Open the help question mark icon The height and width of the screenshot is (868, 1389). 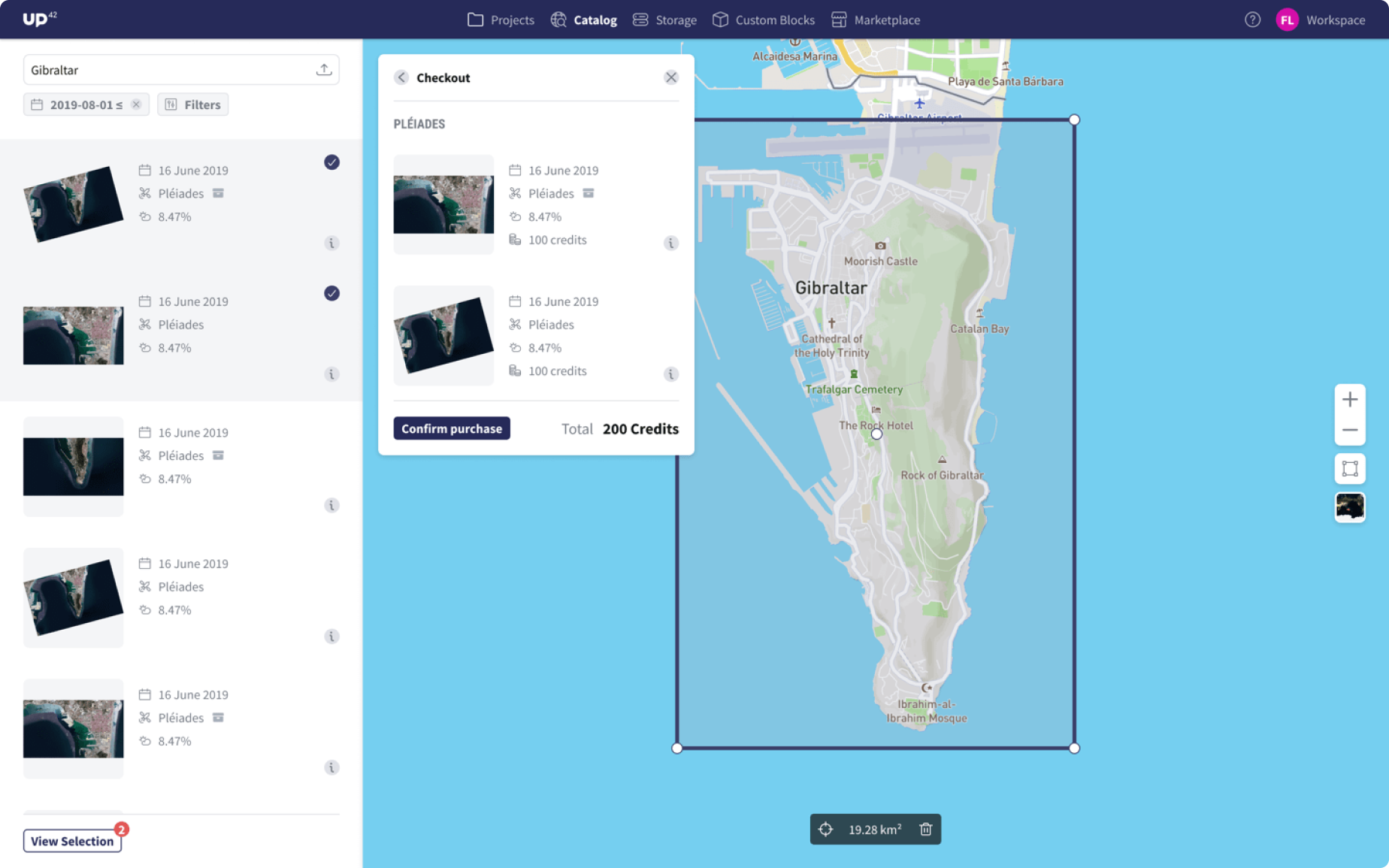pos(1252,20)
